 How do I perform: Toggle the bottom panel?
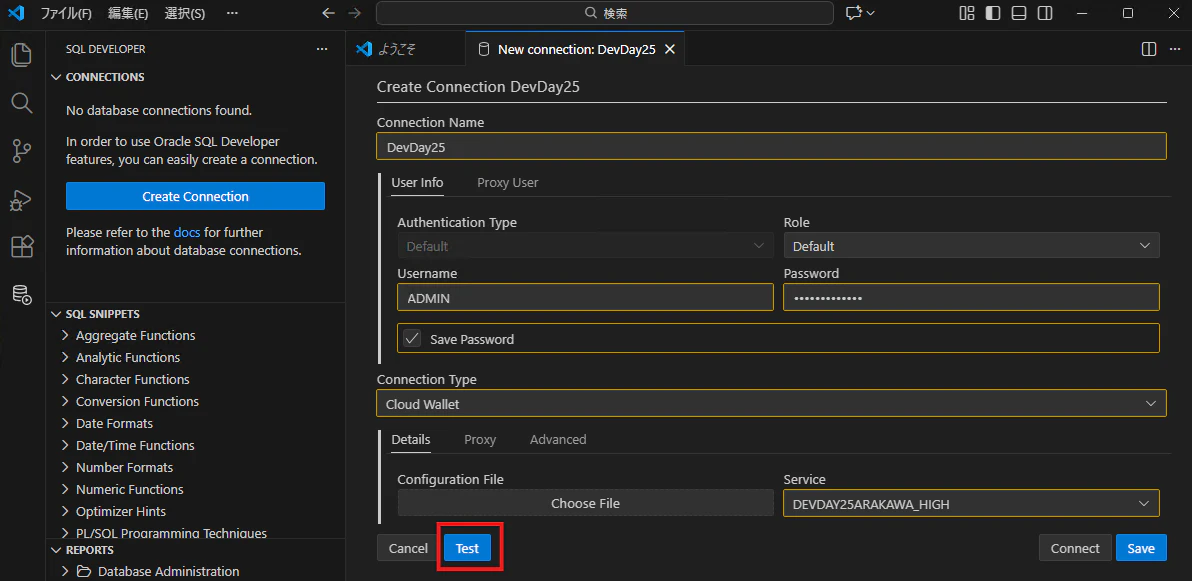[x=1019, y=13]
